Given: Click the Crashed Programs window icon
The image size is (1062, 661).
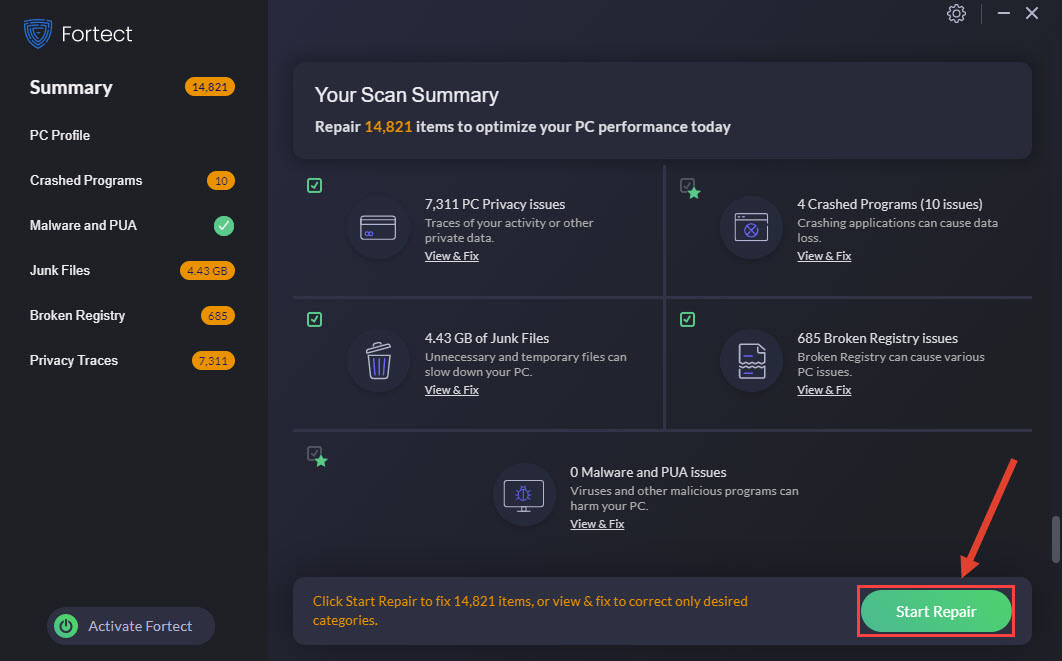Looking at the screenshot, I should (751, 228).
